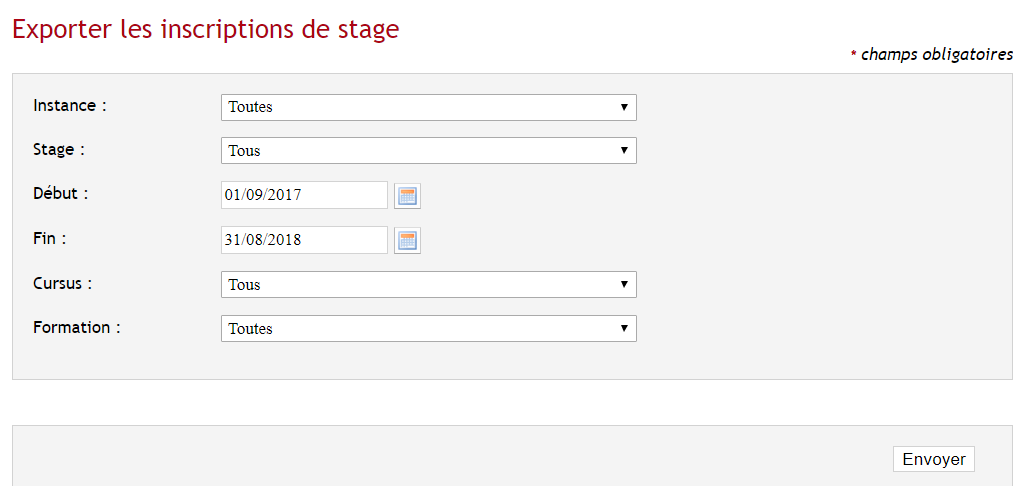Focus the Début date field 01/09/2017
This screenshot has width=1020, height=486.
point(304,195)
